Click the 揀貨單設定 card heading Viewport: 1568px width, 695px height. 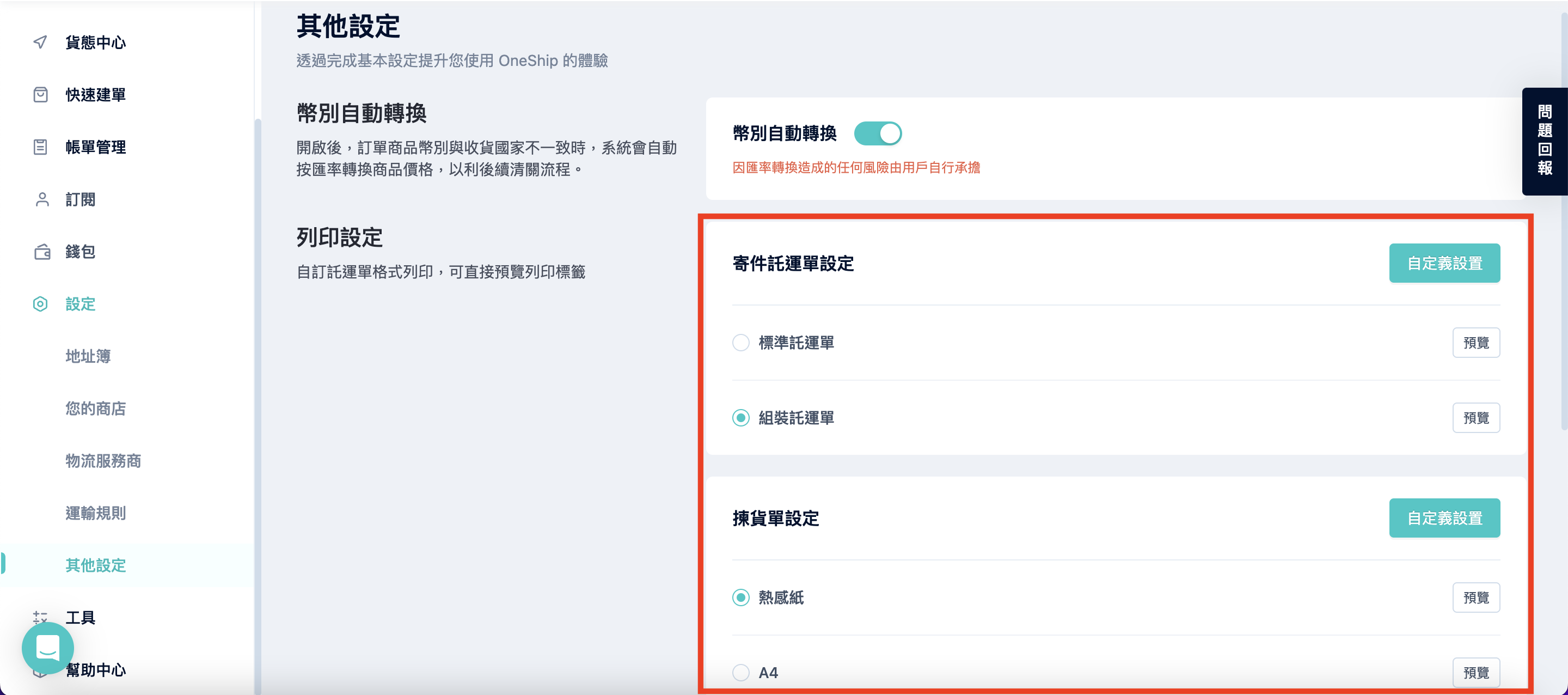tap(775, 519)
